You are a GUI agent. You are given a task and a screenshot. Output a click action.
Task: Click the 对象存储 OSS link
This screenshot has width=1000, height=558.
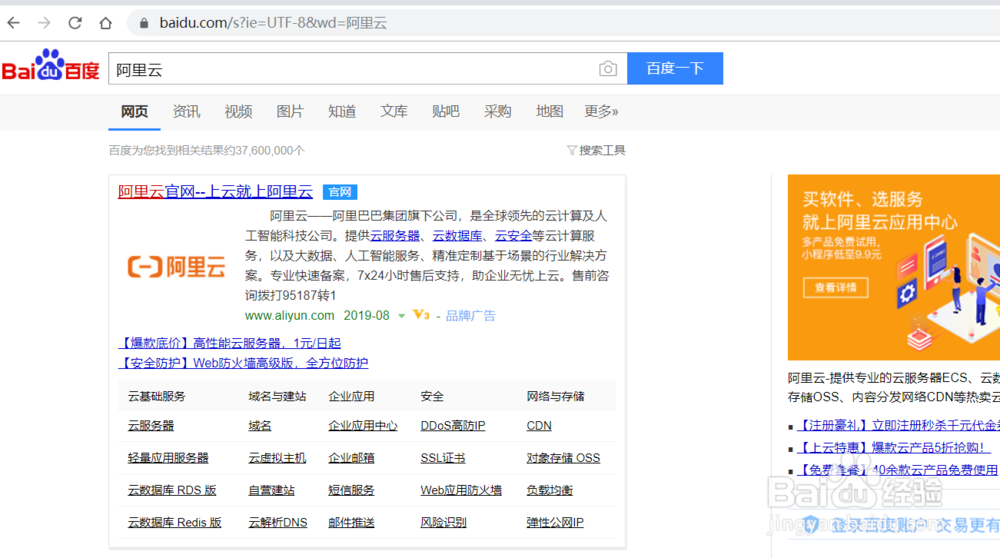[x=563, y=458]
